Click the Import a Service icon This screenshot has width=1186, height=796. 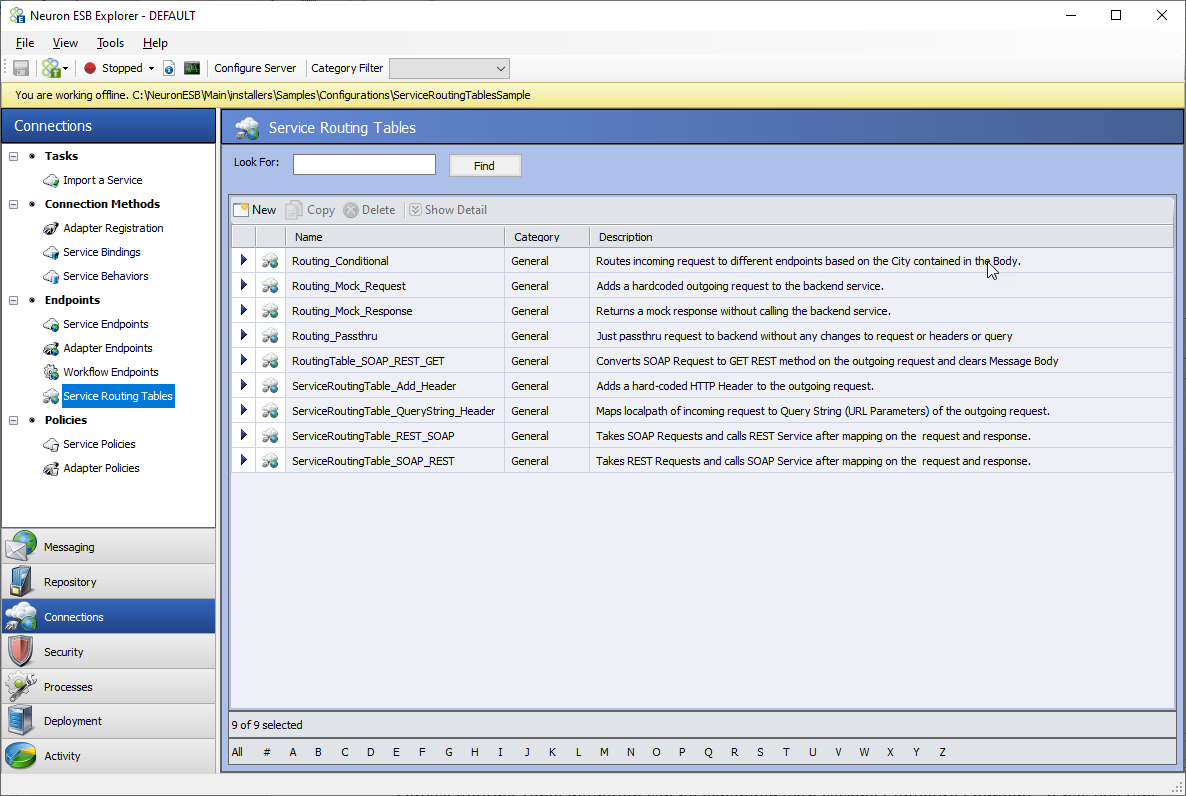pyautogui.click(x=51, y=180)
